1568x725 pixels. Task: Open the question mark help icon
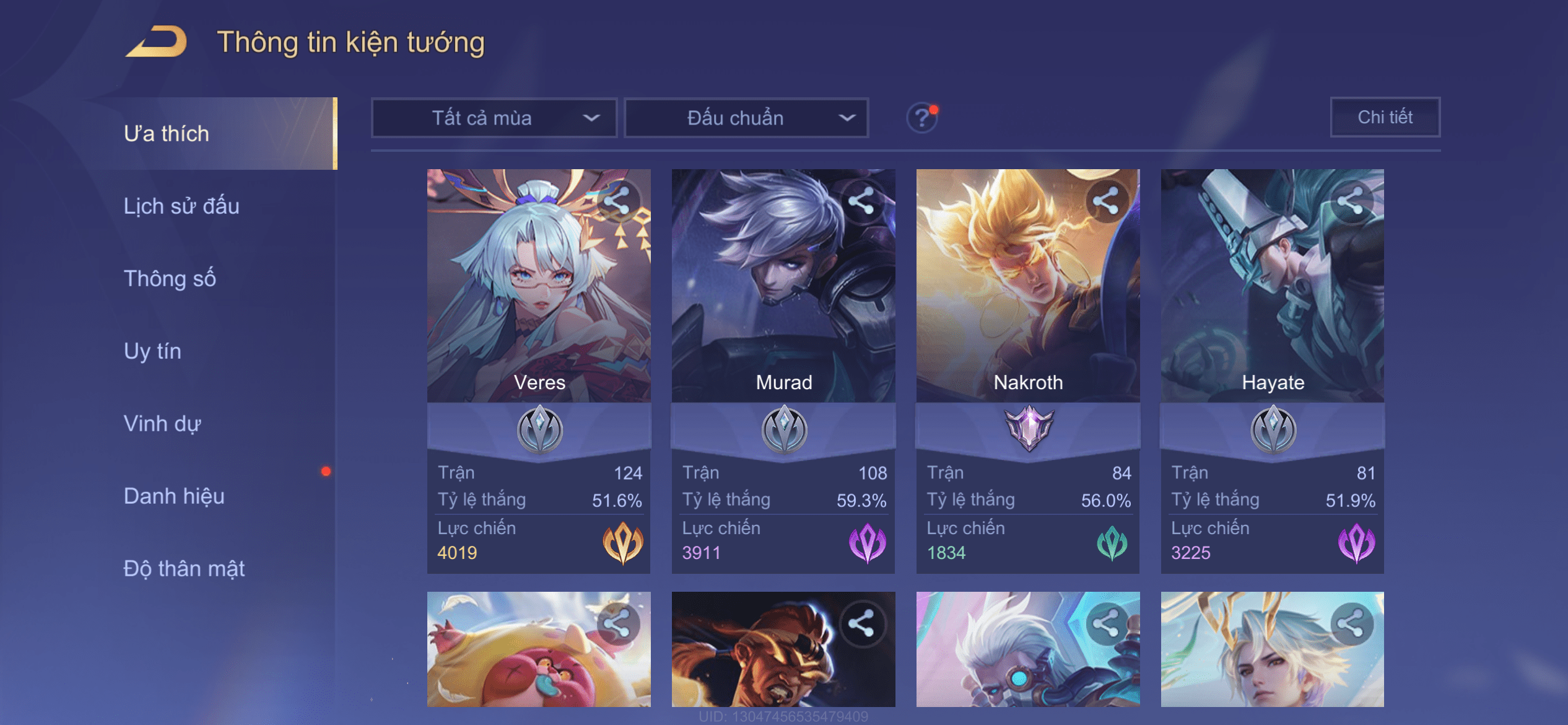coord(922,118)
